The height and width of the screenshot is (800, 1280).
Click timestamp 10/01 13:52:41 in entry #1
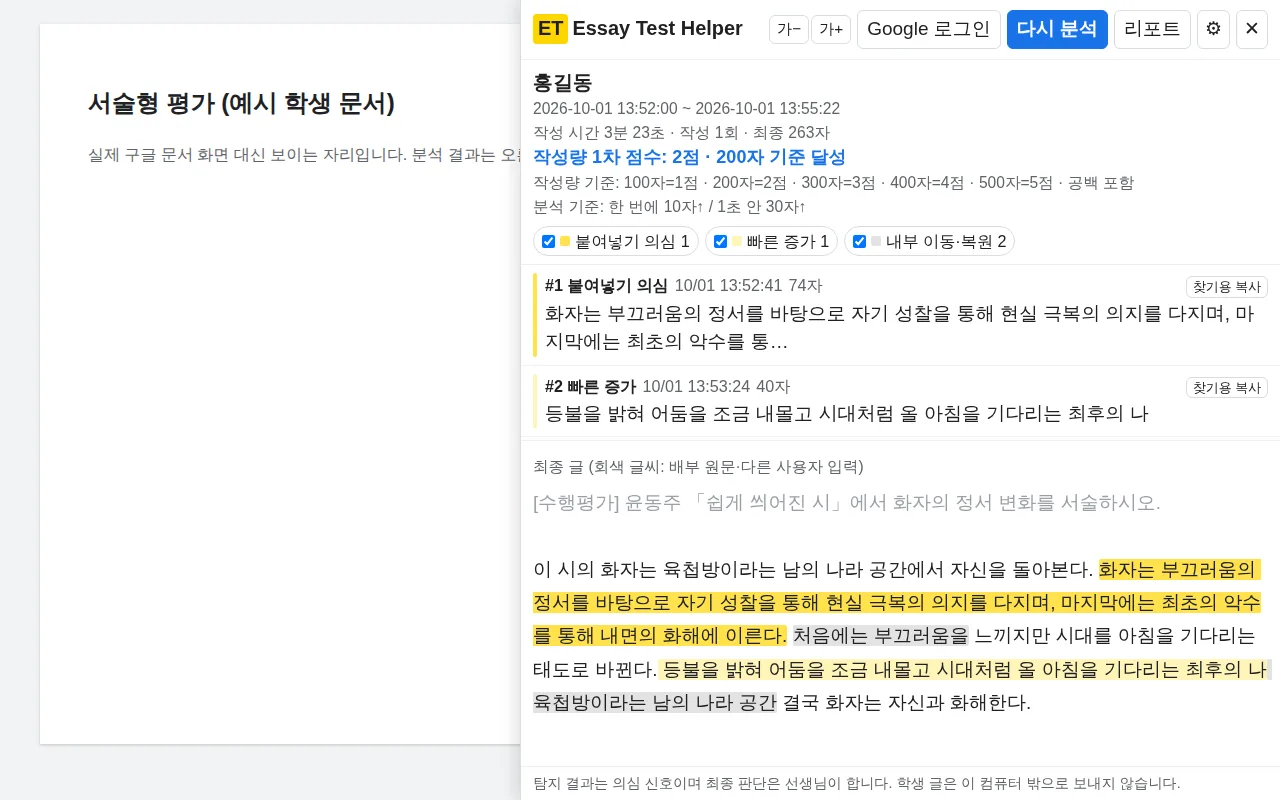728,286
